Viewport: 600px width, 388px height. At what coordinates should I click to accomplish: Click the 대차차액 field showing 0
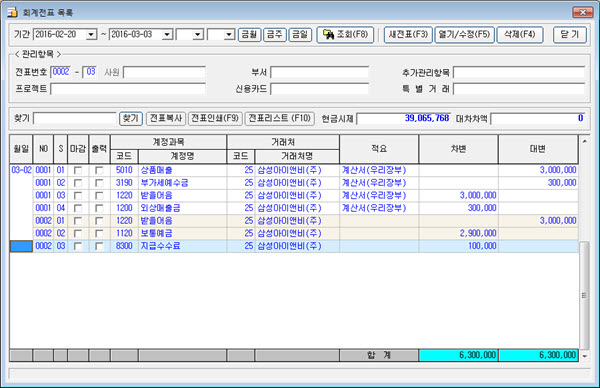(538, 119)
